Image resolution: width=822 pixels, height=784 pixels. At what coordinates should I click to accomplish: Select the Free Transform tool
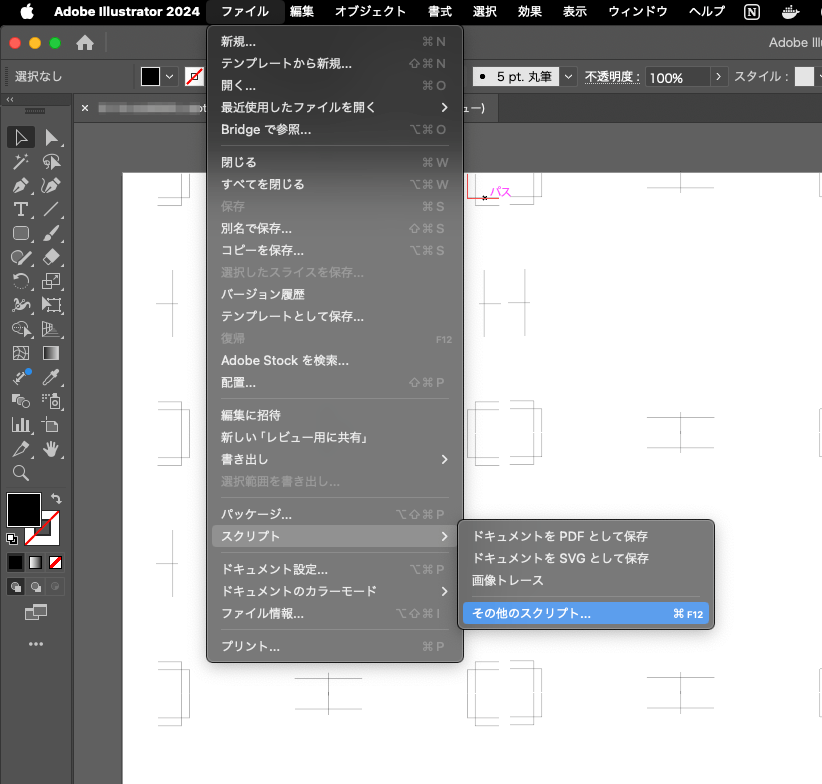pyautogui.click(x=51, y=305)
